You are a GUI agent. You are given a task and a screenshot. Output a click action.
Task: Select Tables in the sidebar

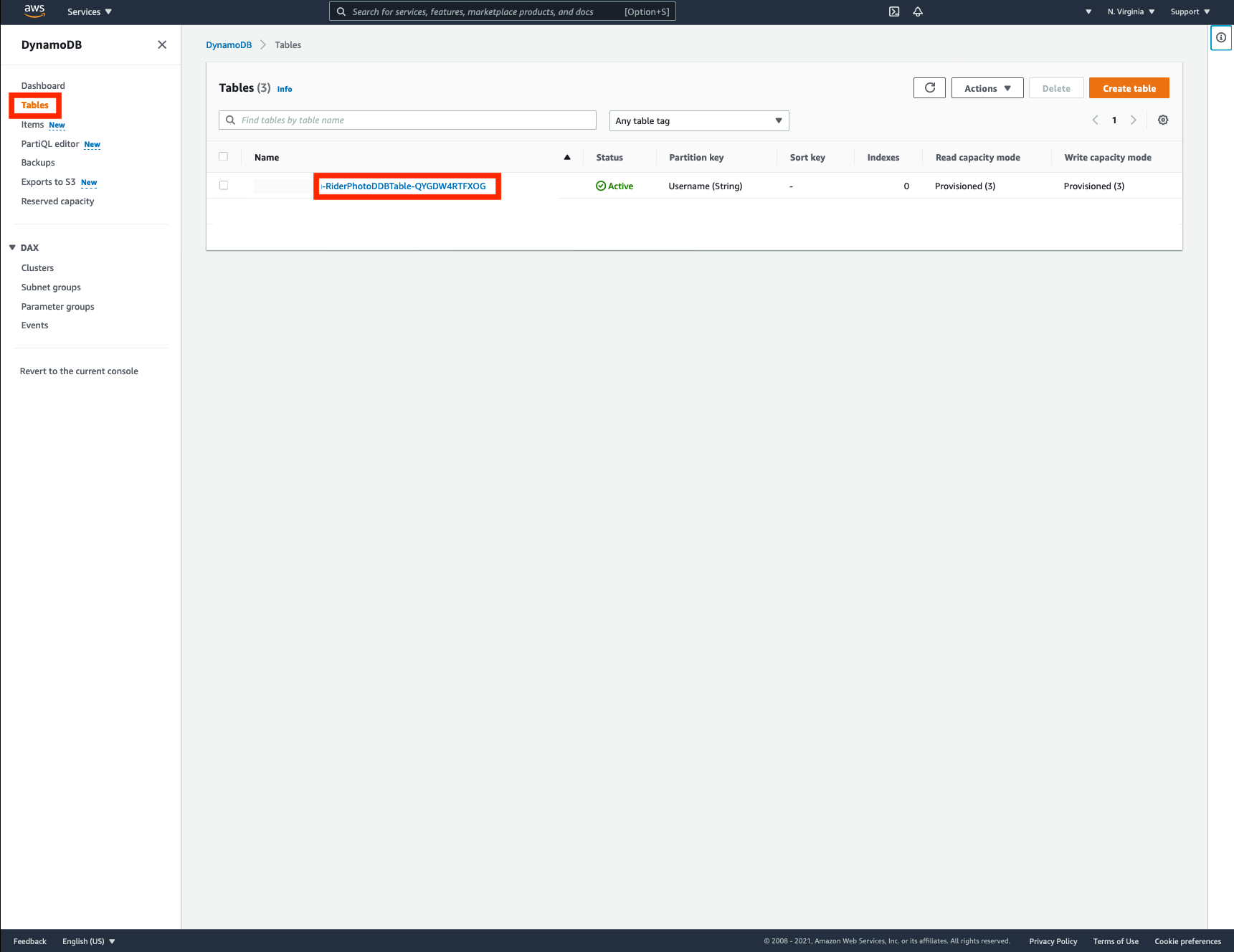pyautogui.click(x=34, y=105)
